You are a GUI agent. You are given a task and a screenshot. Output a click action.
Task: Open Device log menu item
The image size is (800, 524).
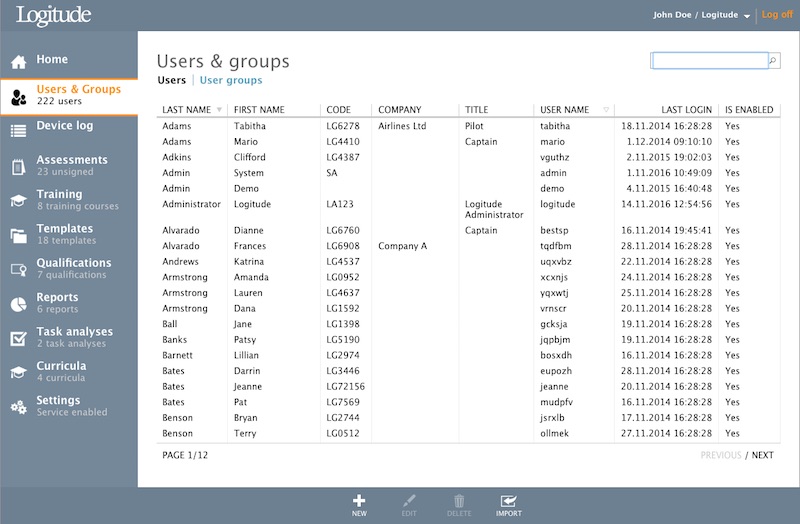pos(65,126)
